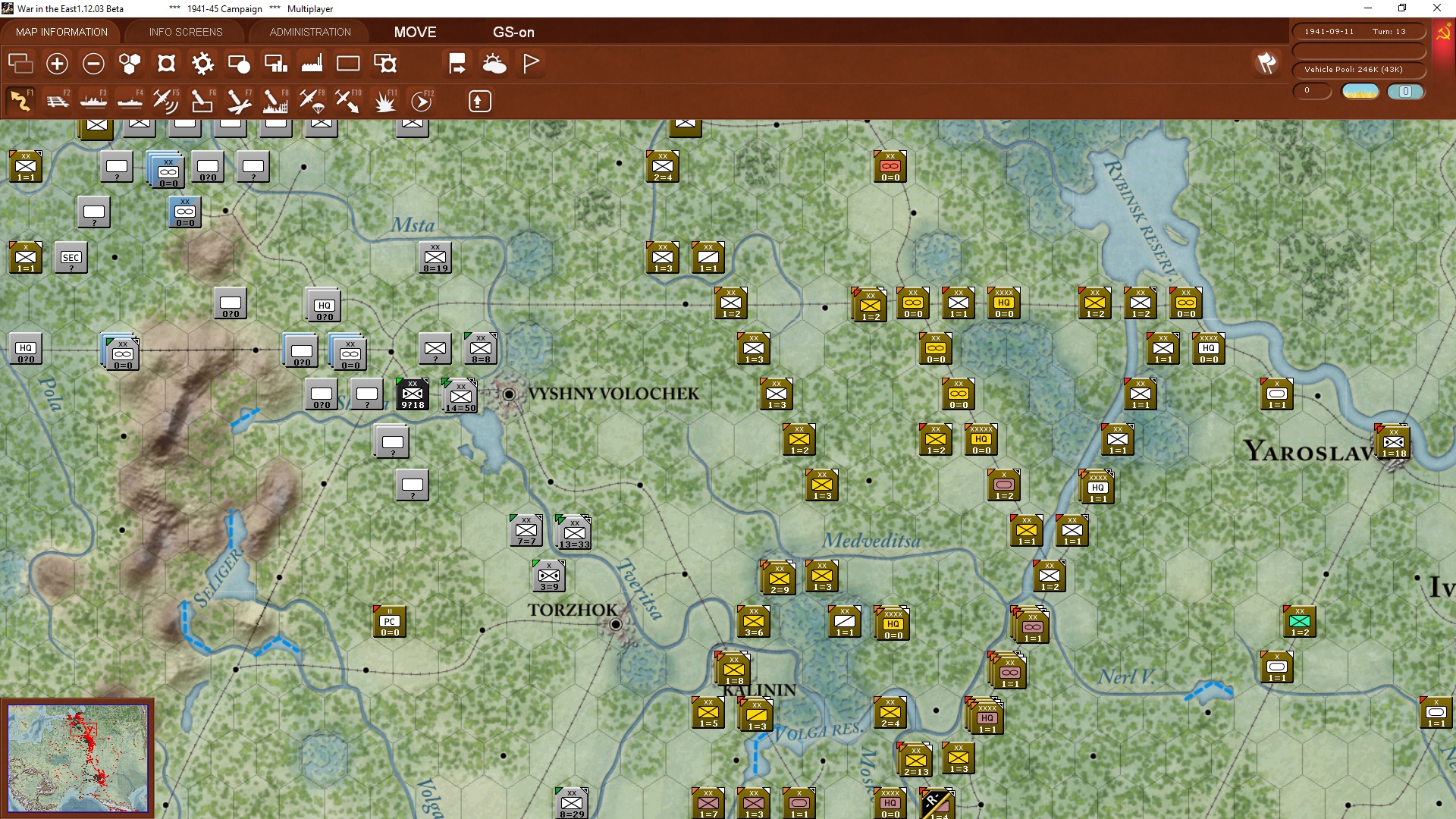This screenshot has width=1456, height=819.
Task: Click the four-cornered unit frame icon
Action: [x=166, y=64]
